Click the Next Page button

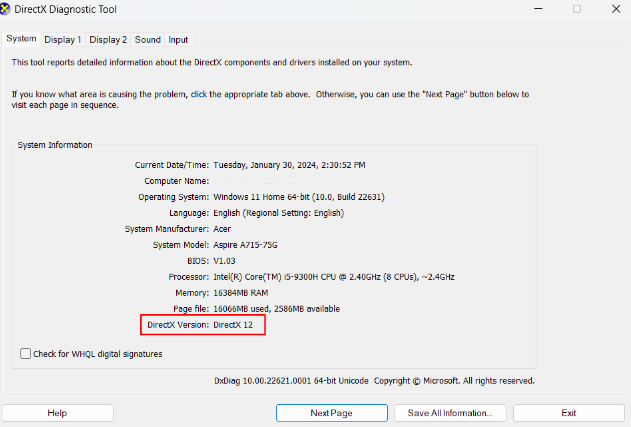point(332,413)
